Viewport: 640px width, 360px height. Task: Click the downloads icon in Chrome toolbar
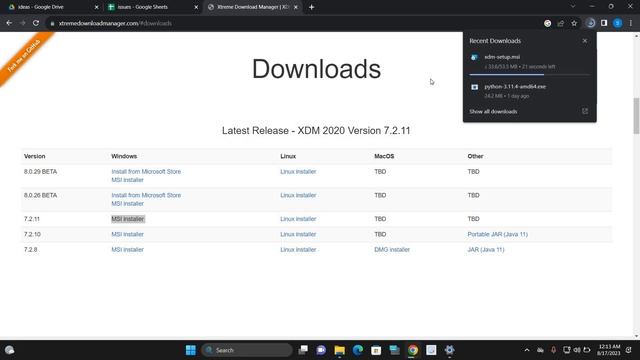click(591, 23)
